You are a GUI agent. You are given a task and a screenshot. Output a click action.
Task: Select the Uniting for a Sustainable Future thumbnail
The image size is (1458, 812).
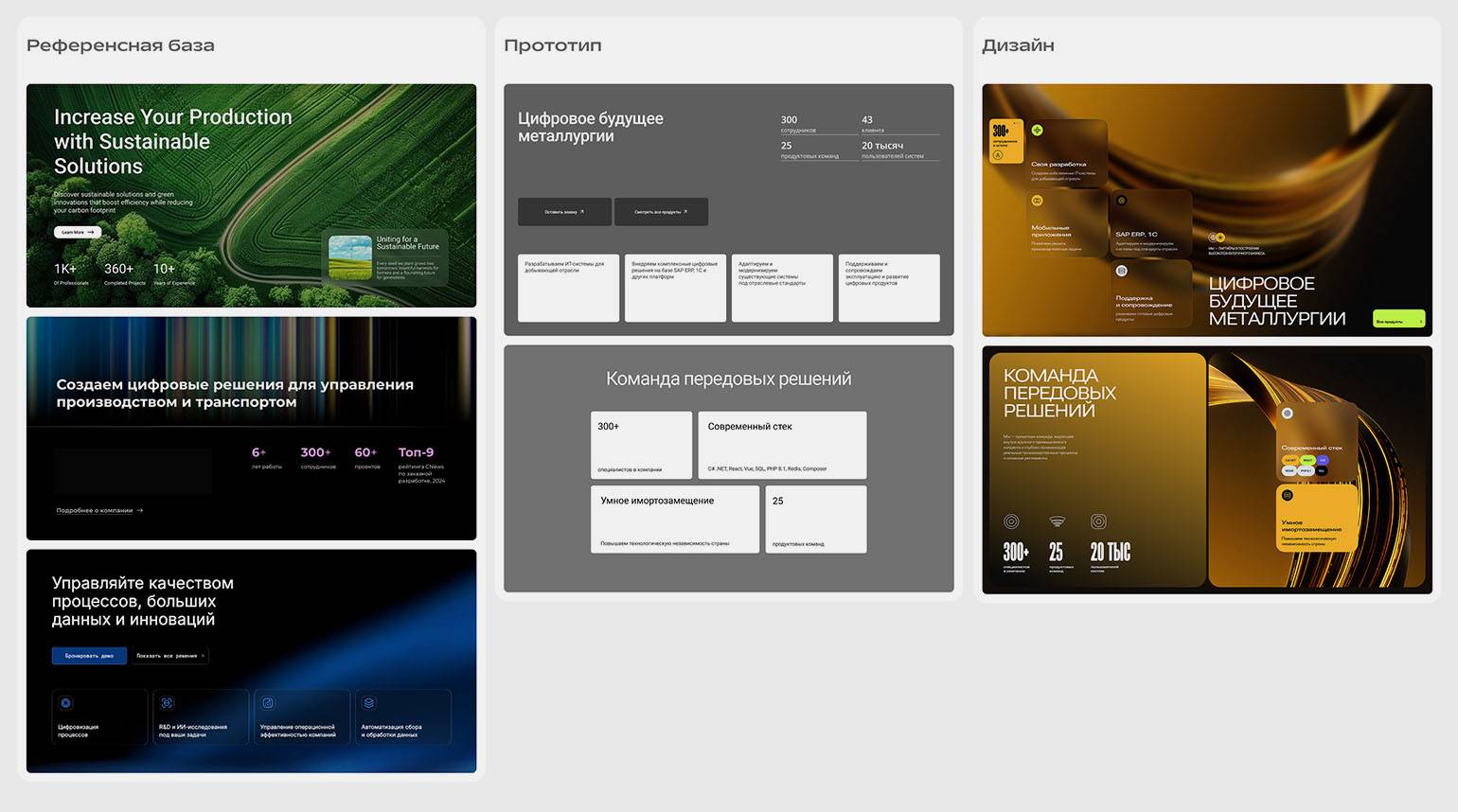coord(350,257)
